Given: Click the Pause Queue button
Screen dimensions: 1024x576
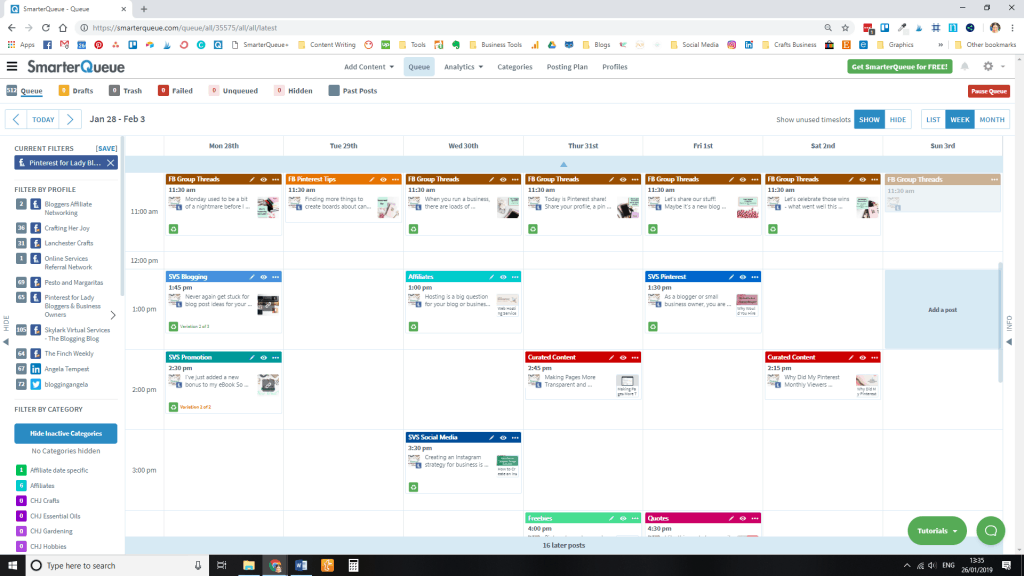Looking at the screenshot, I should click(989, 91).
